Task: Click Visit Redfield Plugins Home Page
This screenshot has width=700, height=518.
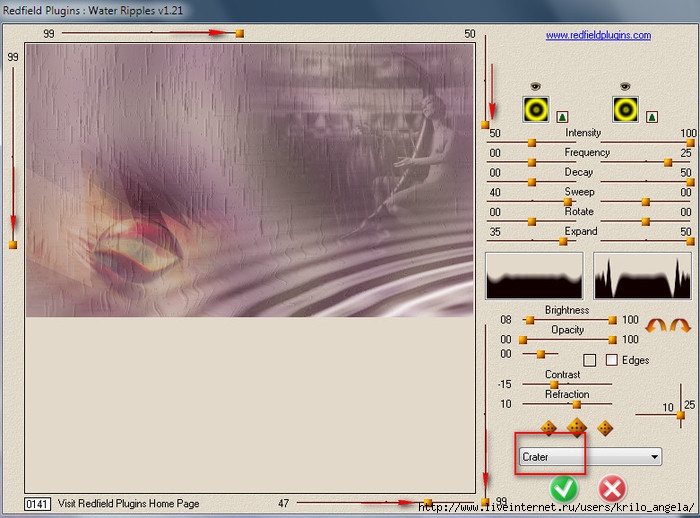Action: point(129,504)
